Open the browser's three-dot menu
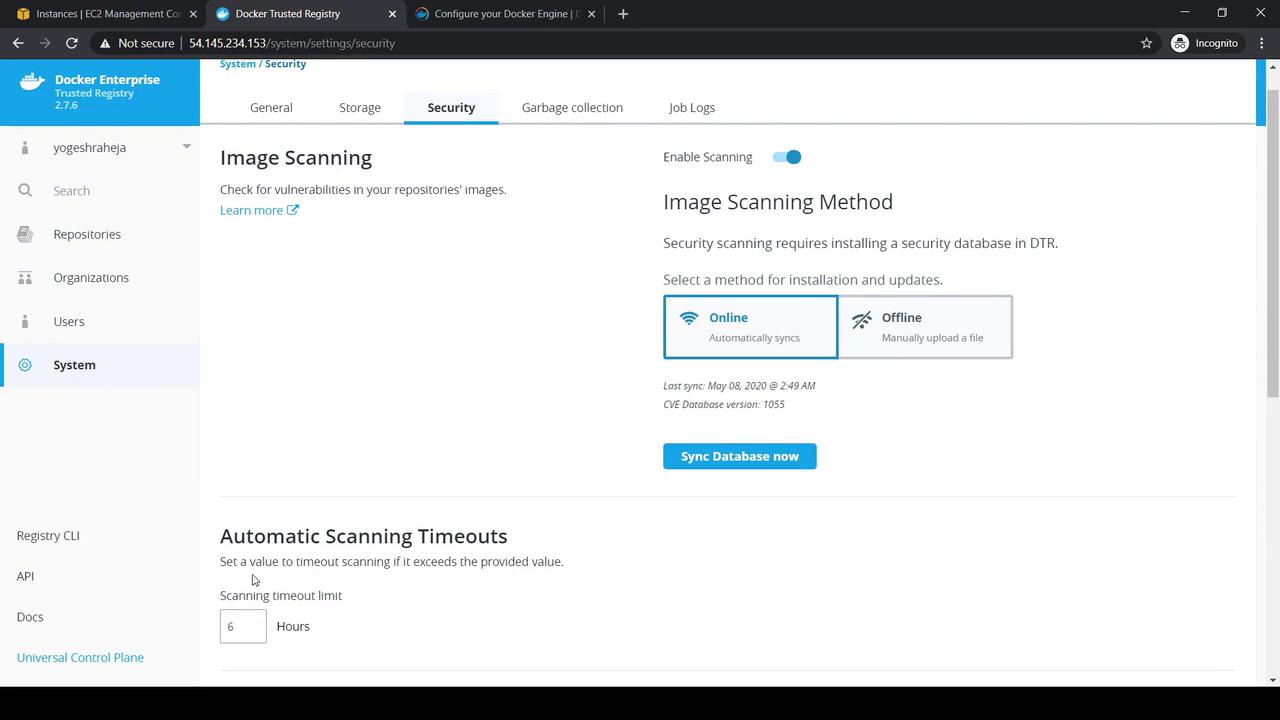Screen dimensions: 1280x720 tap(1262, 43)
